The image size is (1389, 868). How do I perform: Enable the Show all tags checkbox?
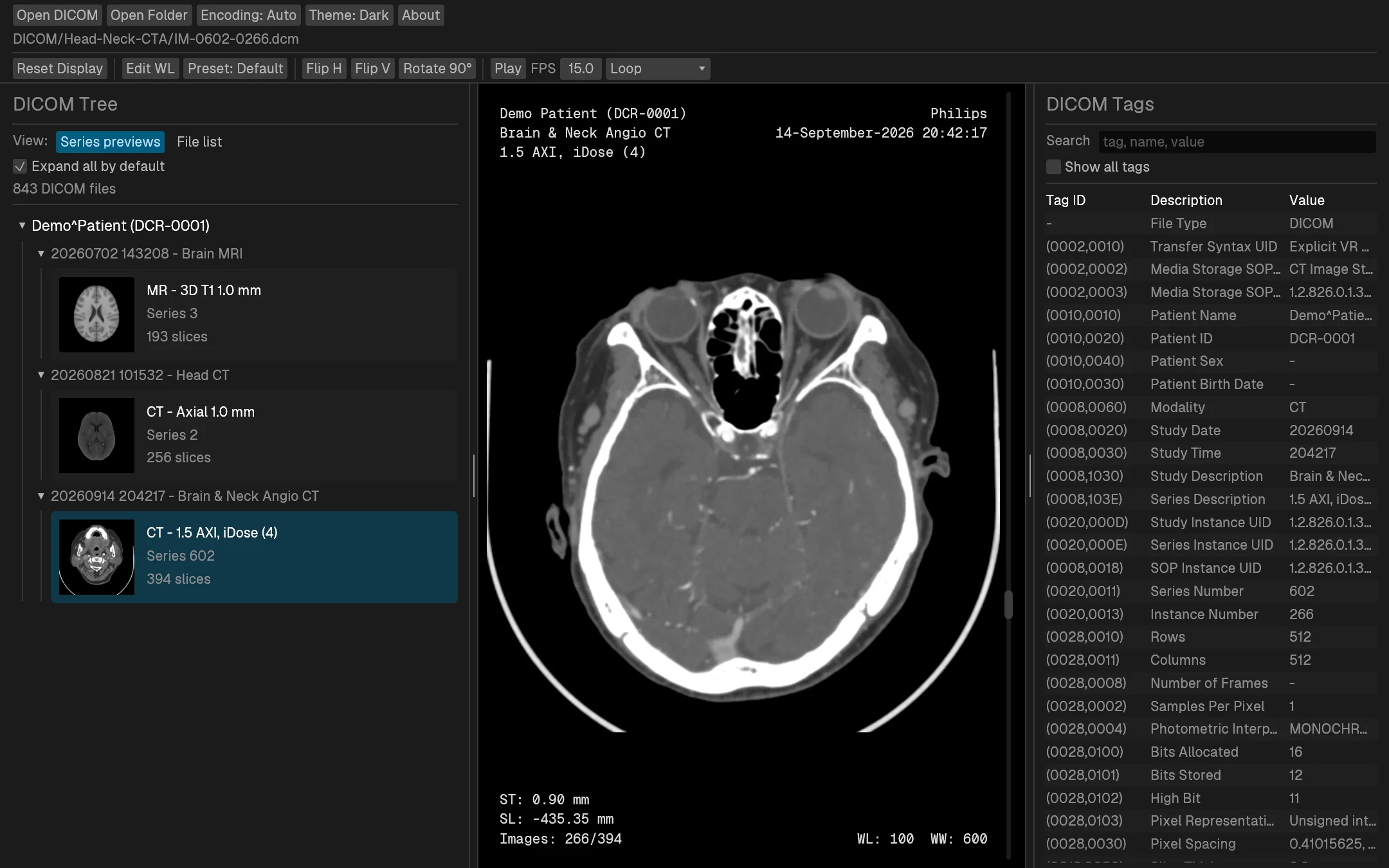point(1053,167)
